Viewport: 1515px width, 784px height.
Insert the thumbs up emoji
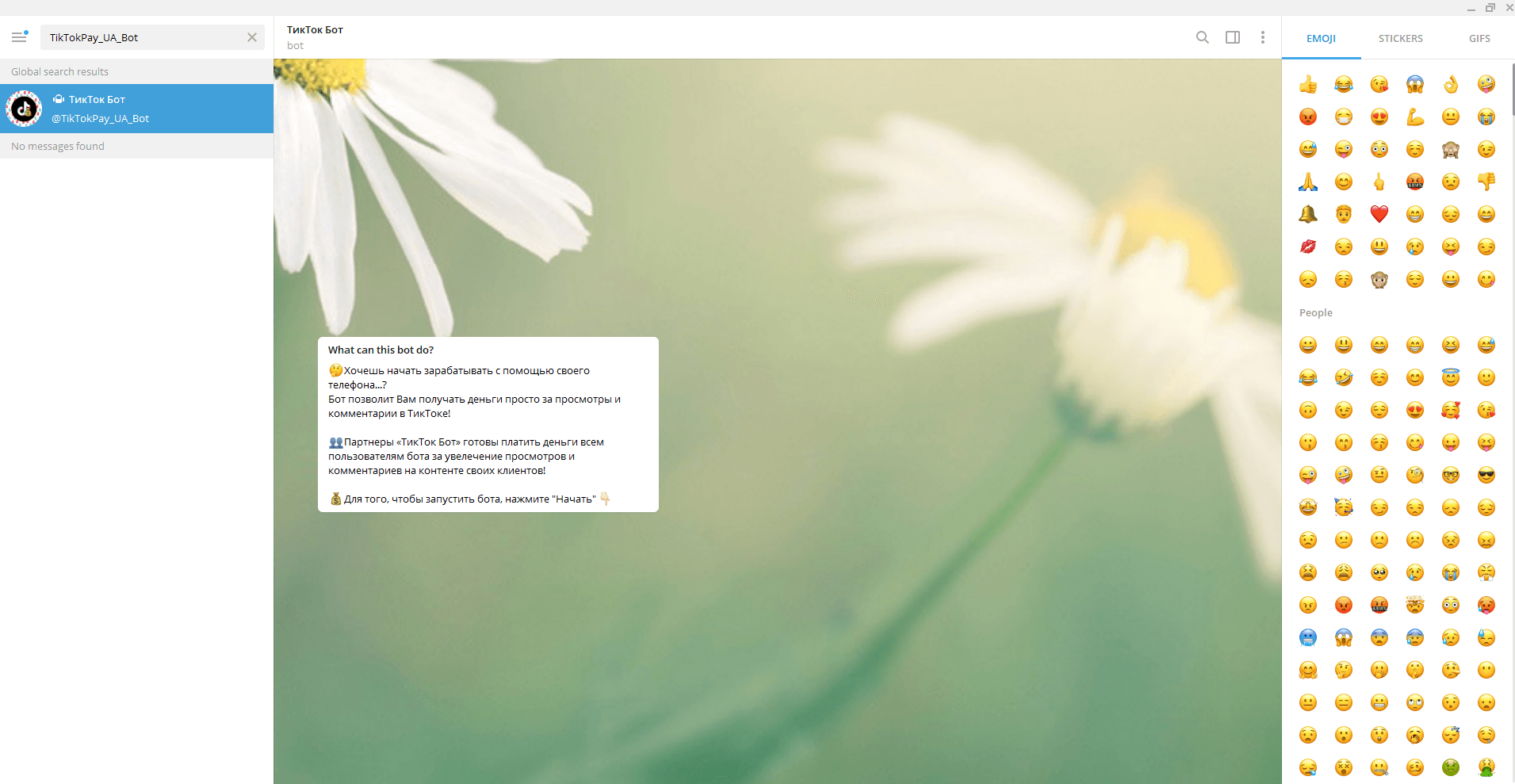[1308, 85]
